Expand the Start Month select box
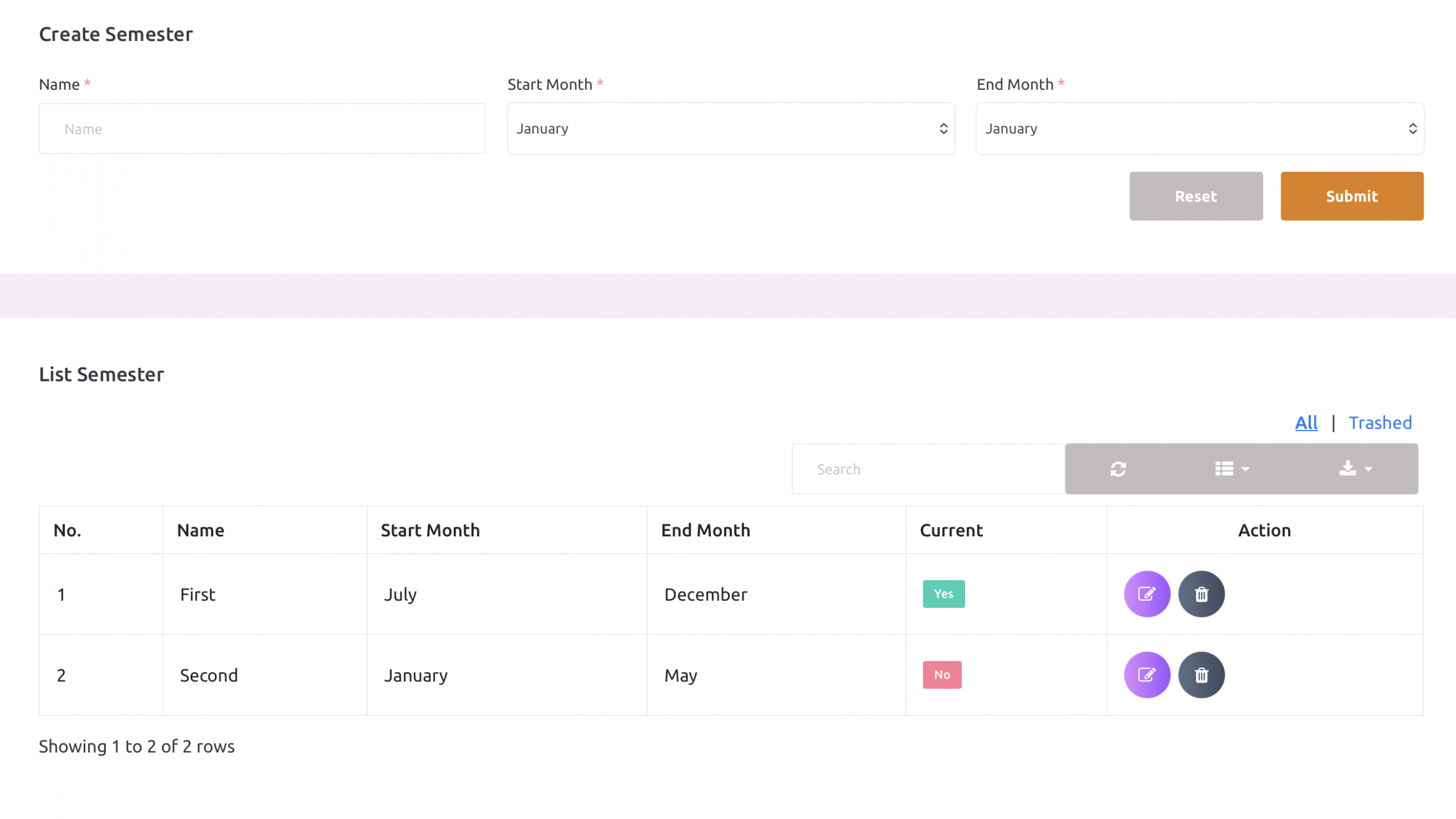The height and width of the screenshot is (819, 1456). coord(730,129)
